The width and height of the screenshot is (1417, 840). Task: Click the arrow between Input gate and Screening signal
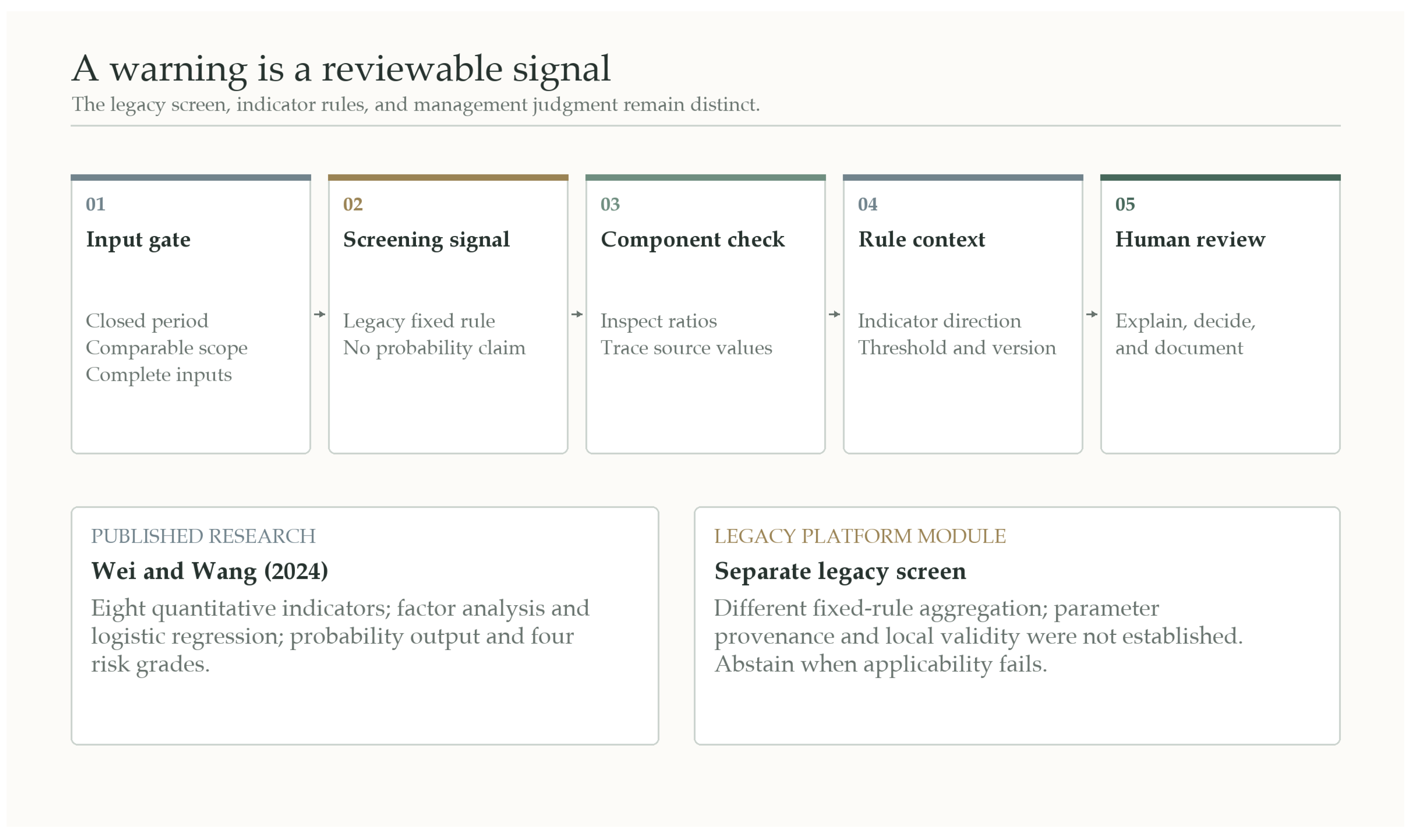click(x=320, y=314)
